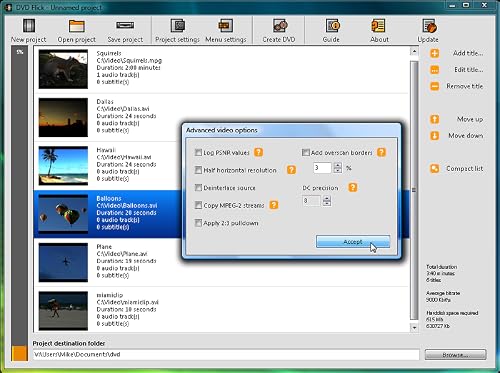Viewport: 500px width, 373px height.
Task: Increase the DC precision value
Action: click(327, 198)
